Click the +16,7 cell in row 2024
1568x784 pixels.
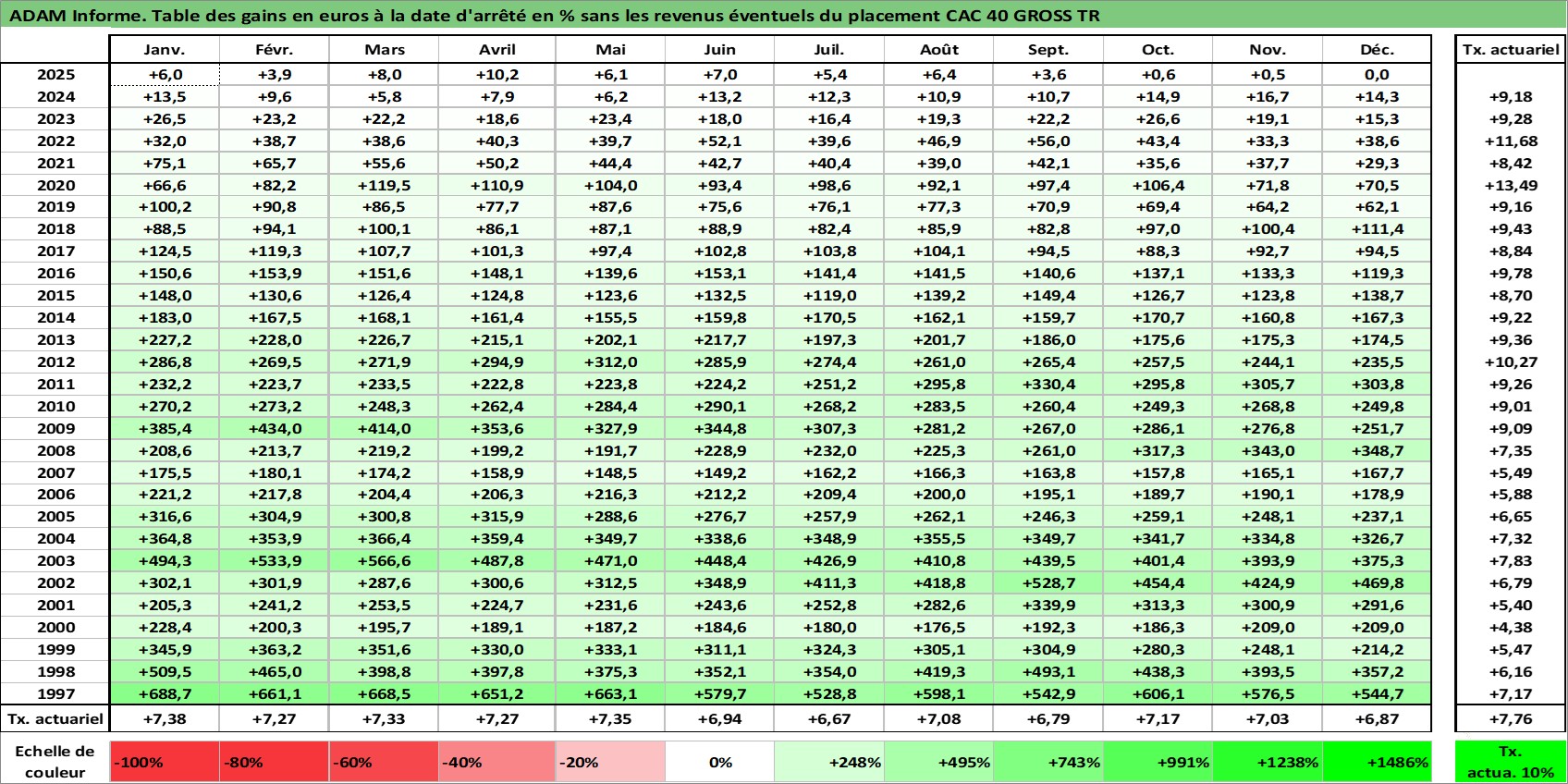(x=1268, y=96)
